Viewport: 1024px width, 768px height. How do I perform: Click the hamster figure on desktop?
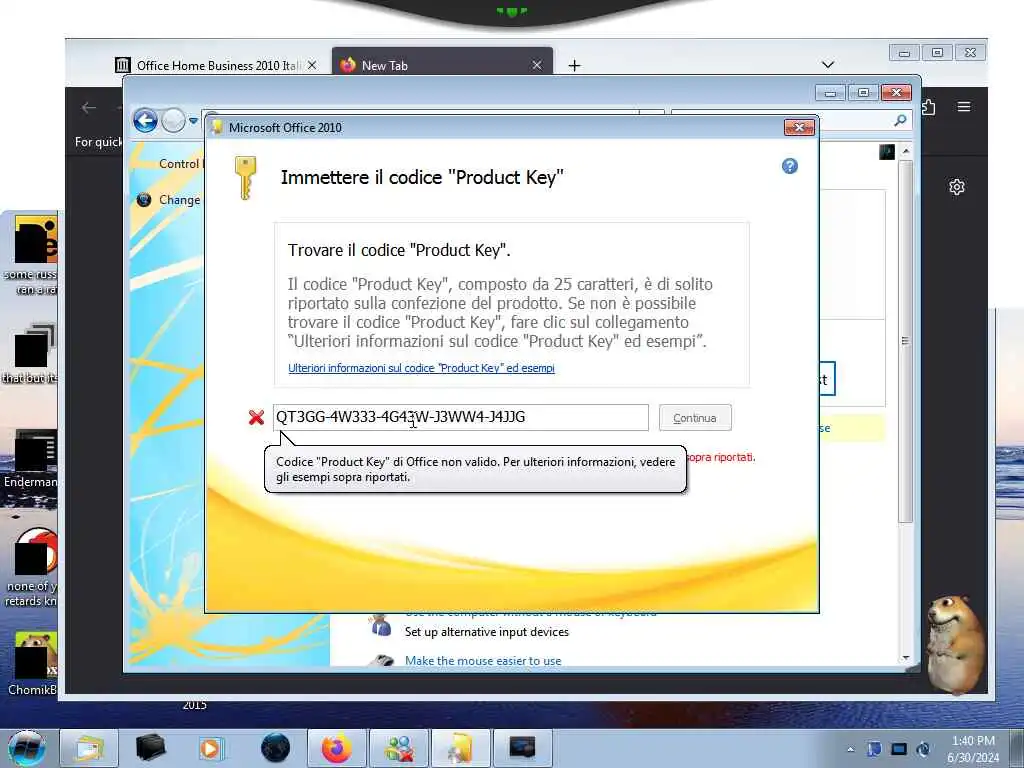[x=956, y=643]
